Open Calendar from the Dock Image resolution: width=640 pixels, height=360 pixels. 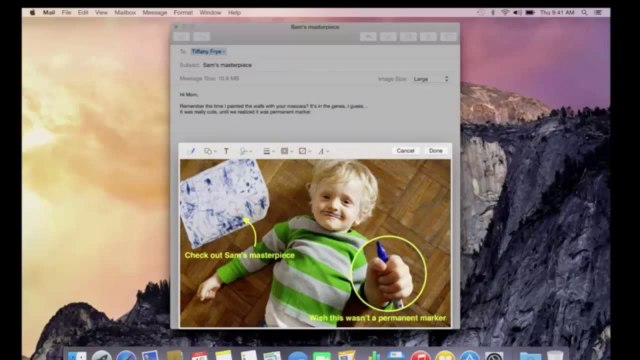[x=199, y=356]
